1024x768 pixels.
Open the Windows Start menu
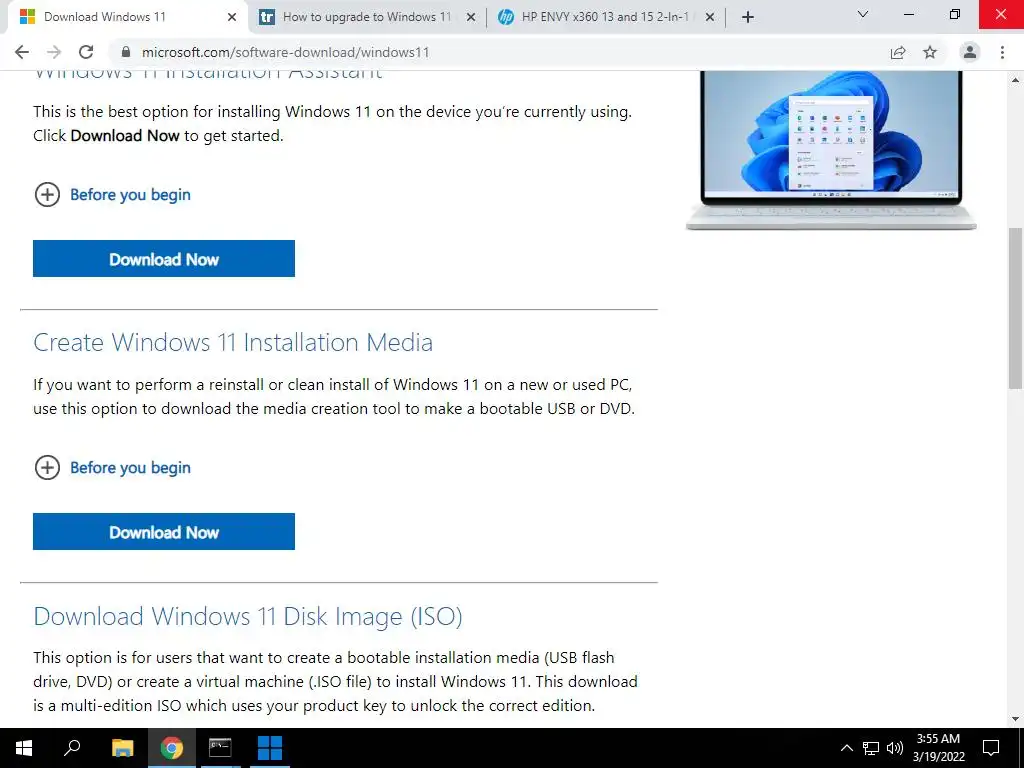pos(24,748)
